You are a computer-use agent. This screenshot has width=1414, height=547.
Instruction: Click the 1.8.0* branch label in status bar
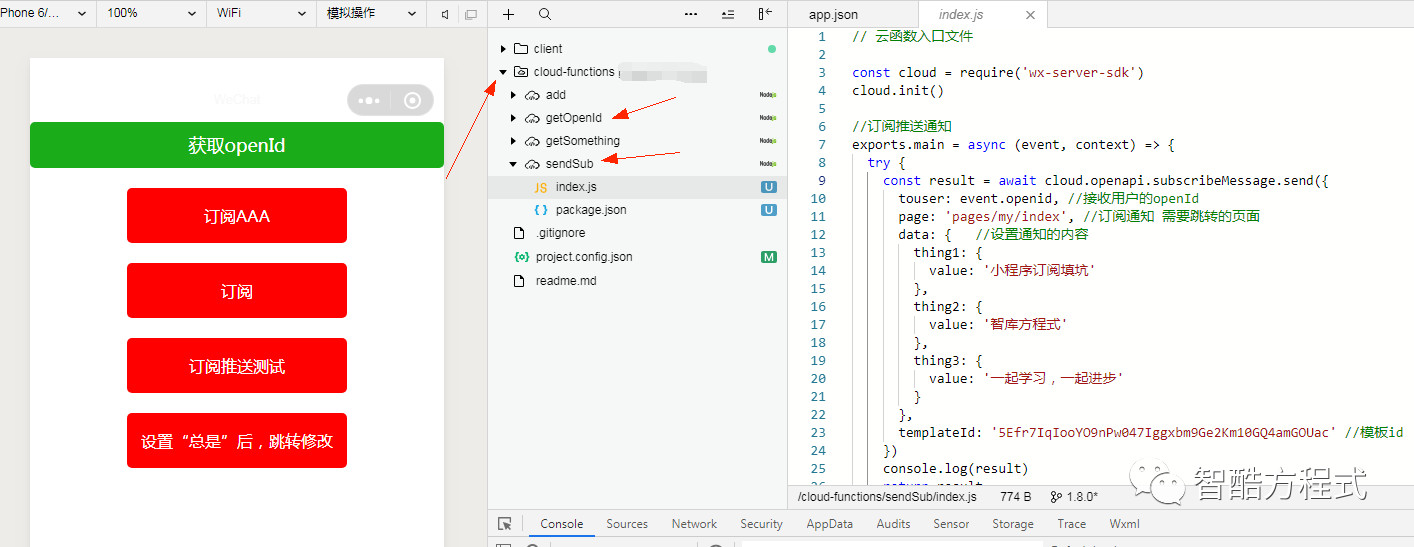pyautogui.click(x=1082, y=496)
